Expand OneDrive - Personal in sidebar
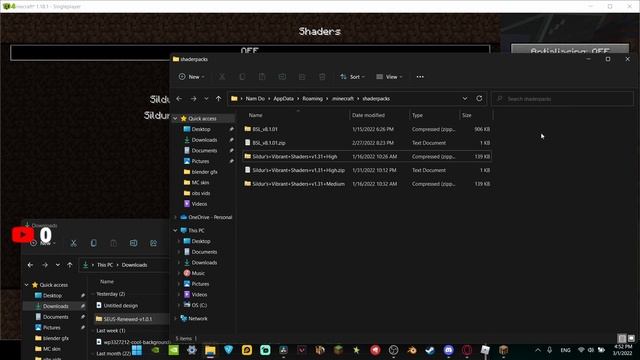640x360 pixels. pos(176,217)
